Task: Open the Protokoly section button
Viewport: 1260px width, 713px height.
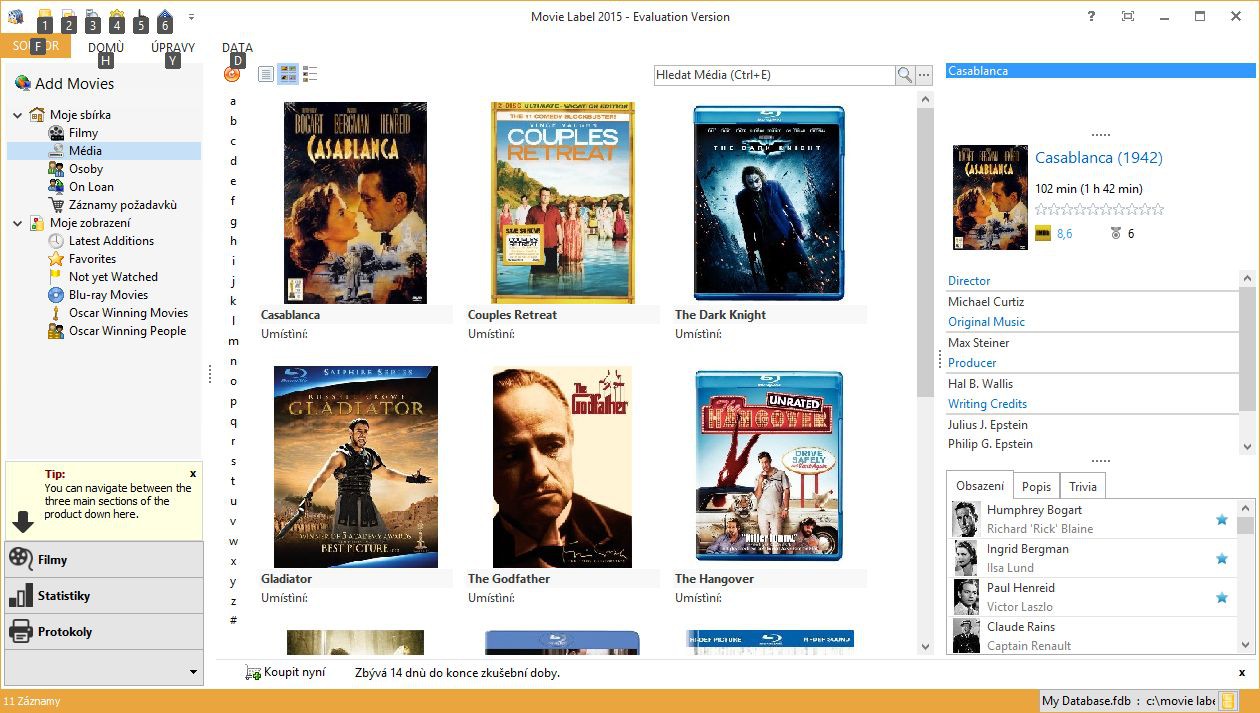Action: click(x=104, y=632)
